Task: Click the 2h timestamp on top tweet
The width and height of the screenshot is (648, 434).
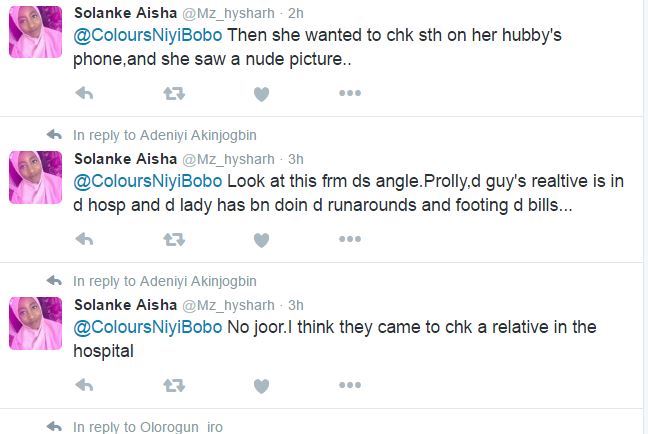Action: pos(295,13)
